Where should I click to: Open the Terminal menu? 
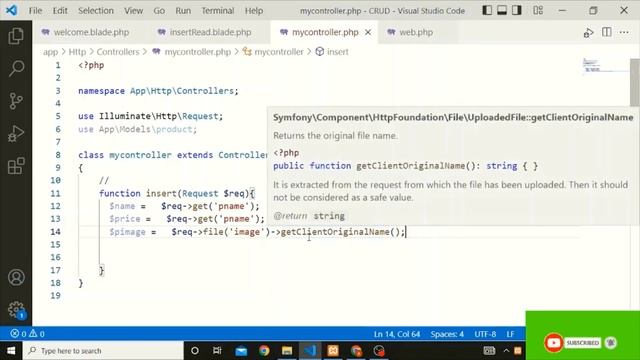point(218,11)
